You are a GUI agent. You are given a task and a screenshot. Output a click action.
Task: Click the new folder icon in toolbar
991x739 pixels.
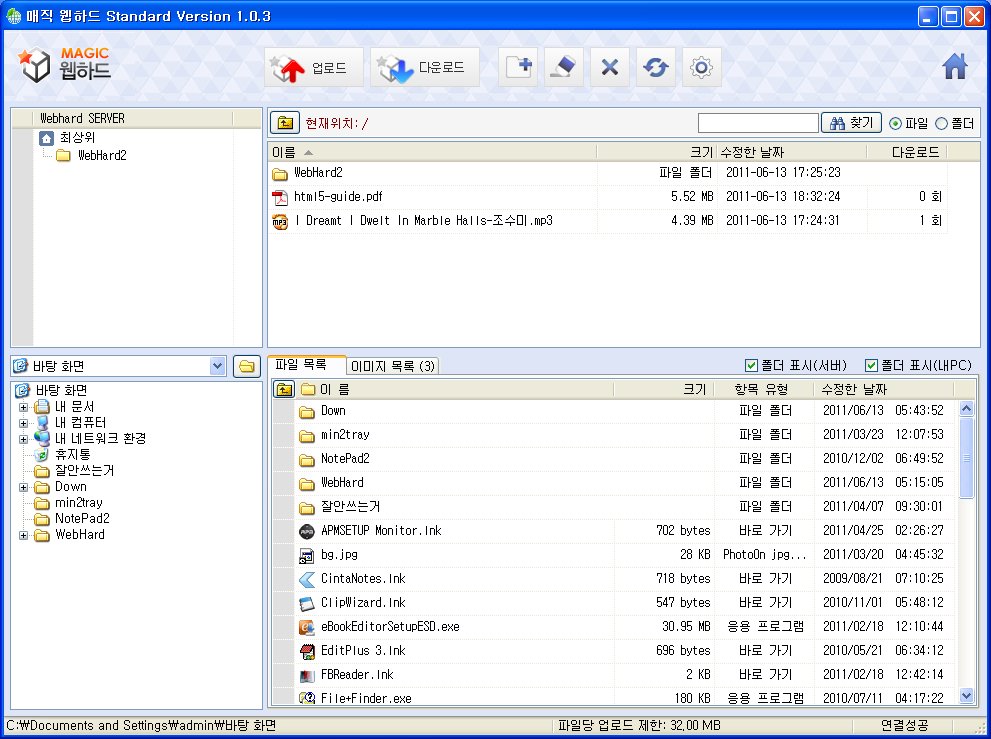518,67
